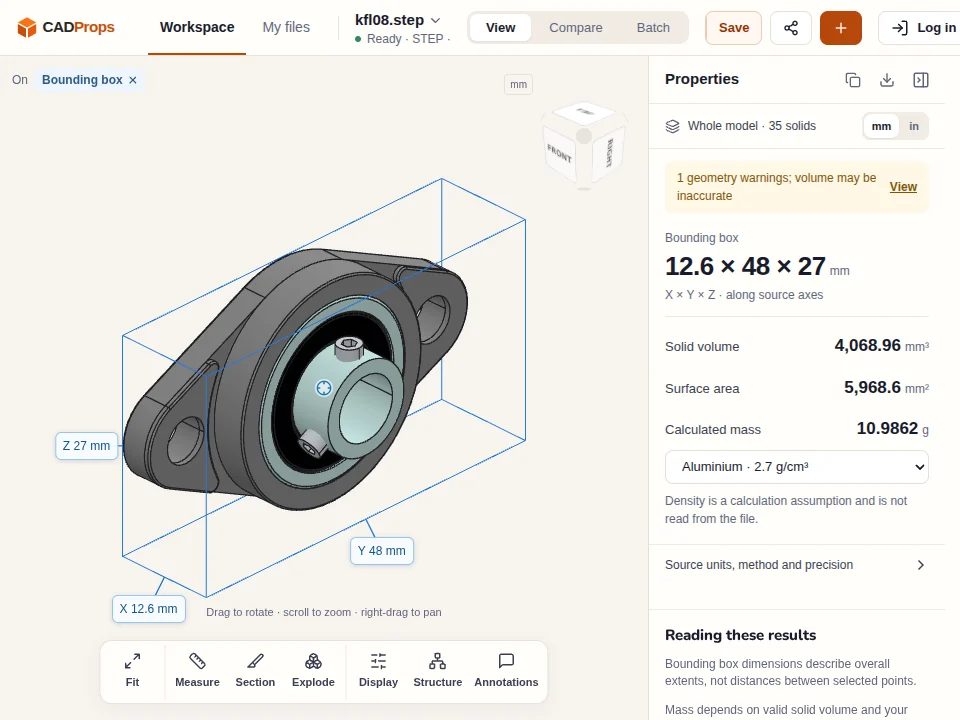Viewport: 960px width, 720px height.
Task: Open the Aluminium material density dropdown
Action: pyautogui.click(x=797, y=467)
